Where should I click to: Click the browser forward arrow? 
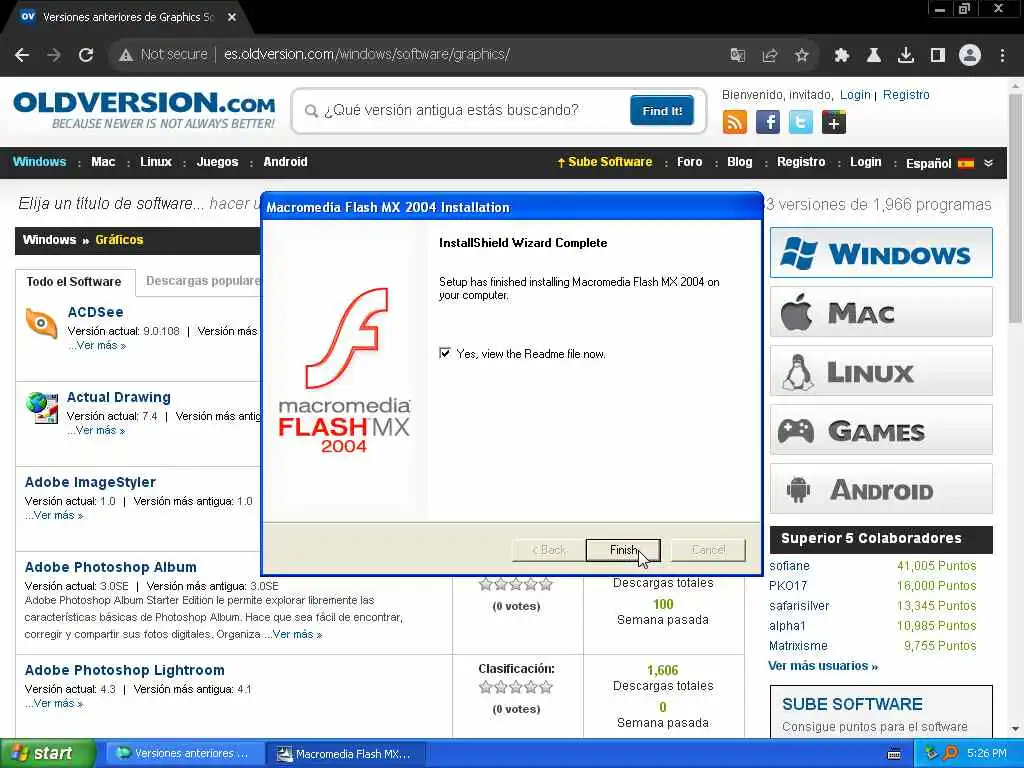(54, 55)
